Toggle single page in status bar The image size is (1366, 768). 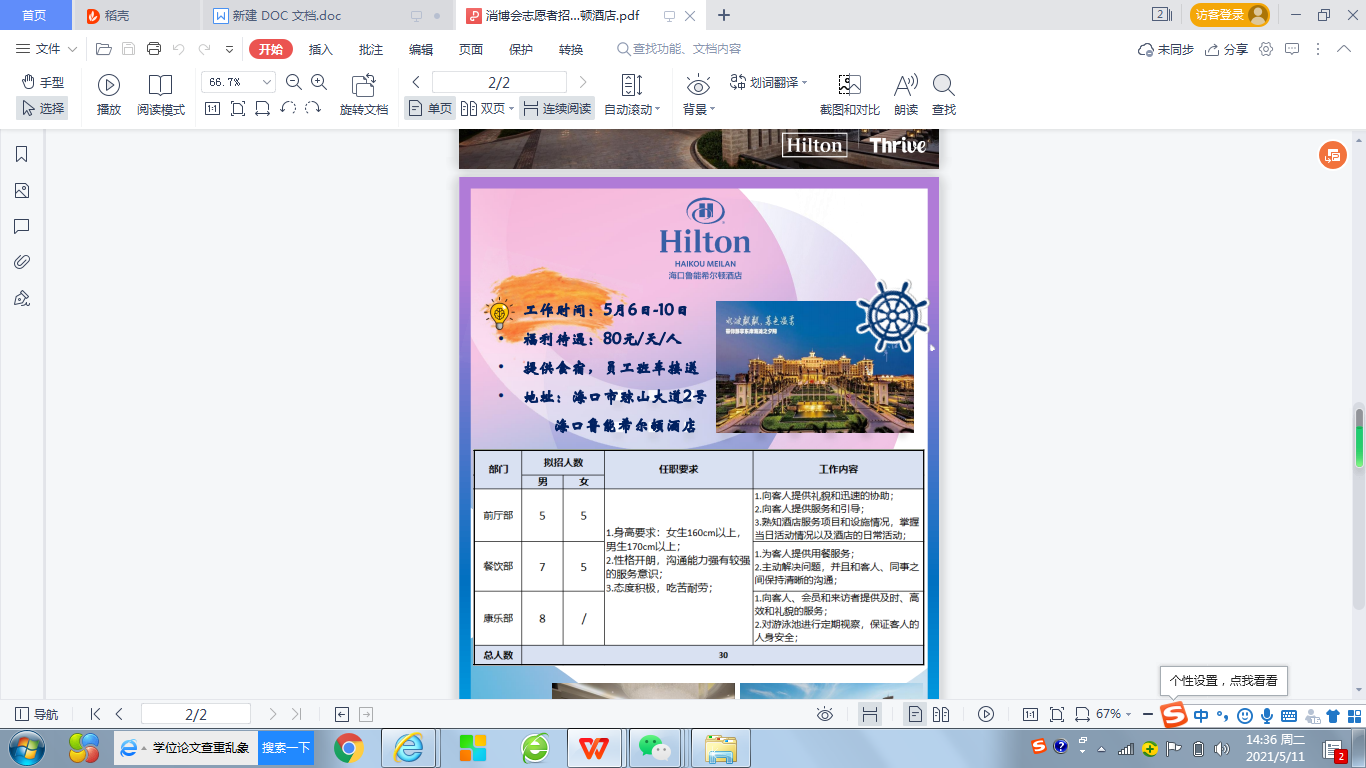(915, 714)
